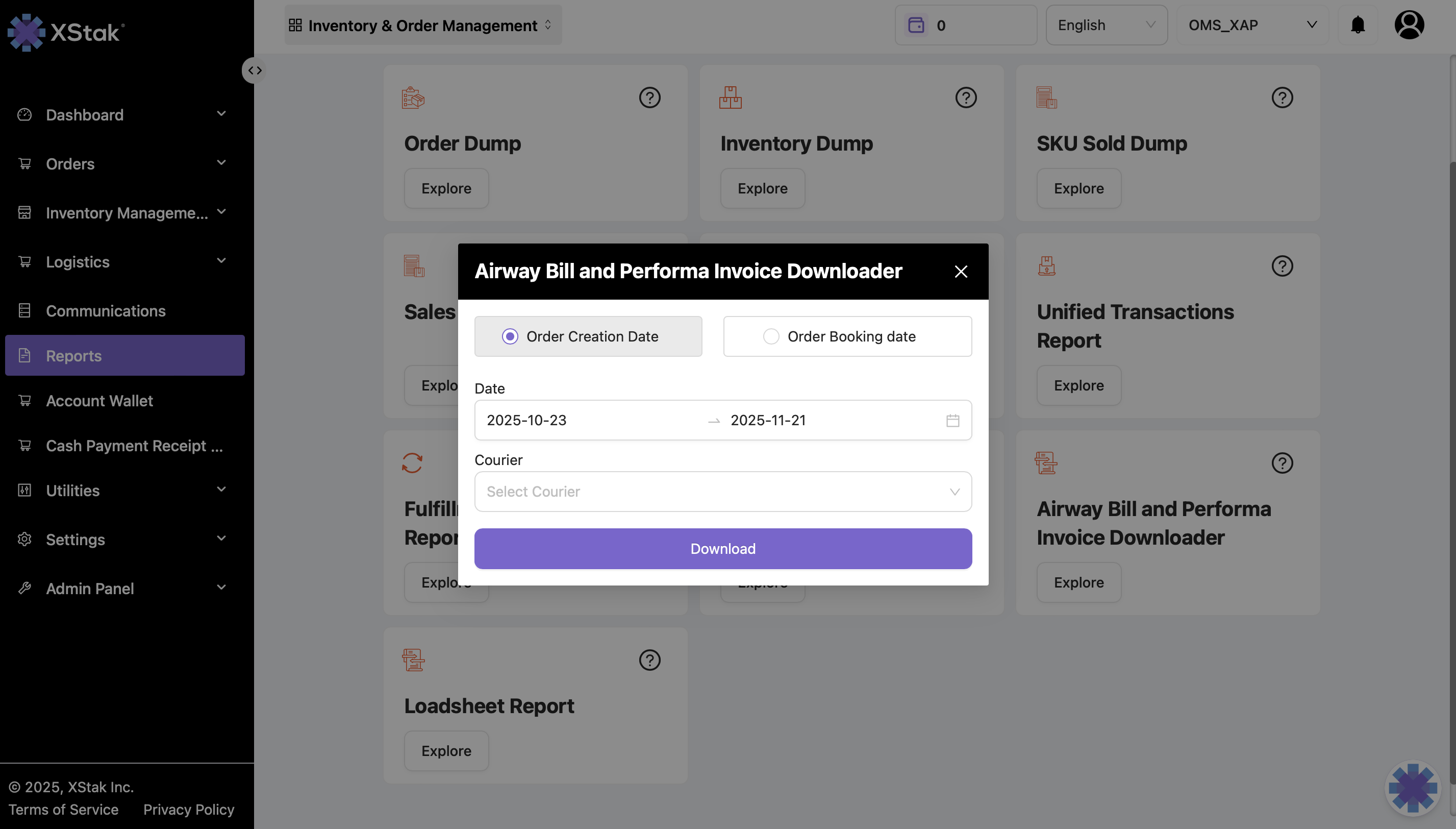Screen dimensions: 1456x829
Task: Close the Airway Bill downloader dialog
Action: 961,272
